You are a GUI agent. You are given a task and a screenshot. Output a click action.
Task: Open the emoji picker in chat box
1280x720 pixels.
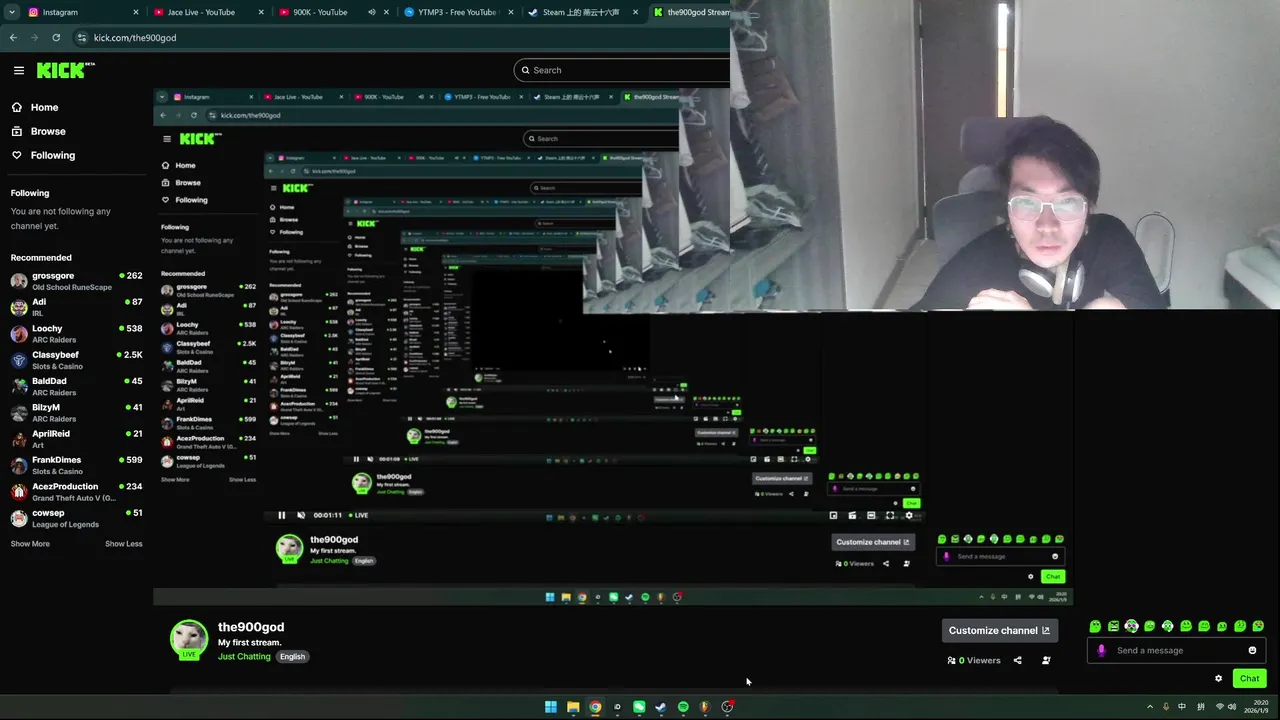1252,650
